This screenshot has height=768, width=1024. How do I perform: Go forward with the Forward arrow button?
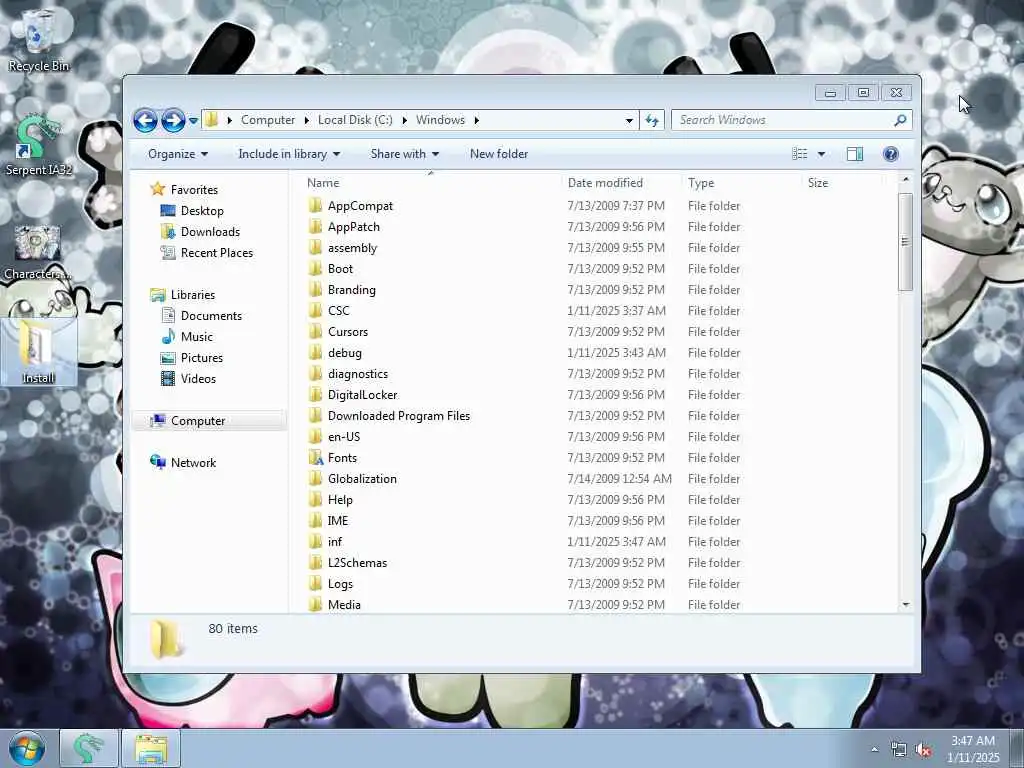173,120
